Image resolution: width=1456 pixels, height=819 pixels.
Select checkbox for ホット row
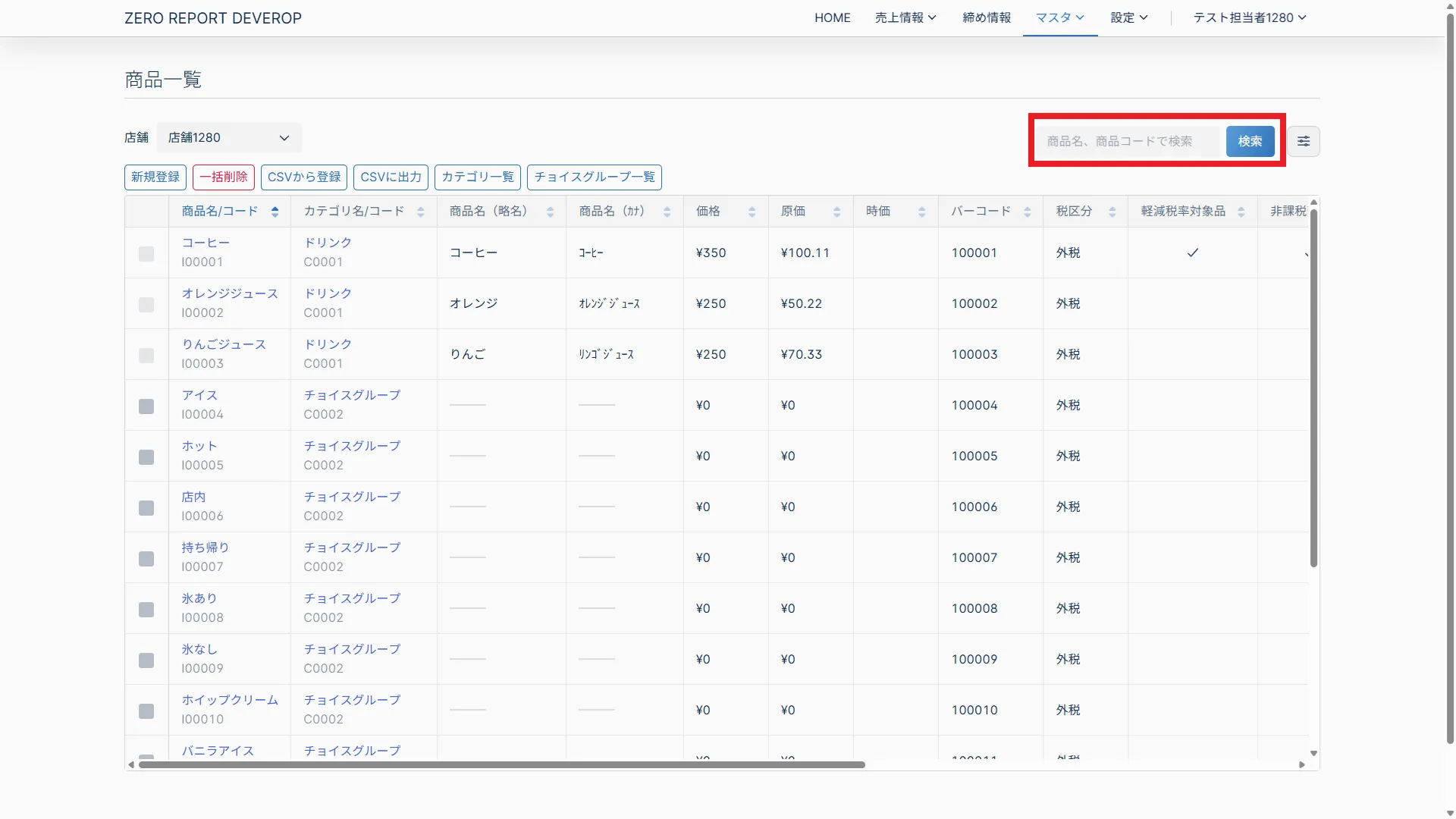[146, 457]
